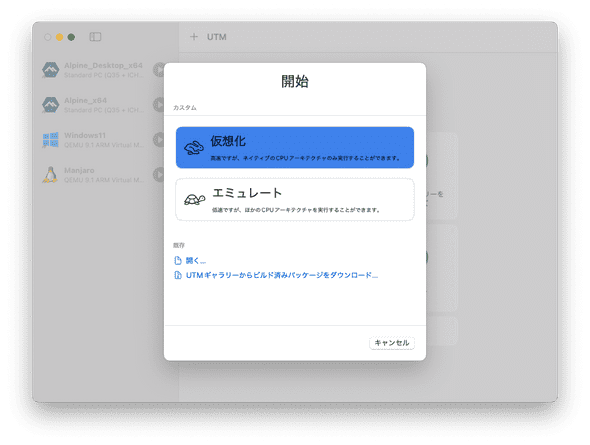The image size is (590, 445).
Task: Click the Manjaro penguin icon
Action: (50, 175)
